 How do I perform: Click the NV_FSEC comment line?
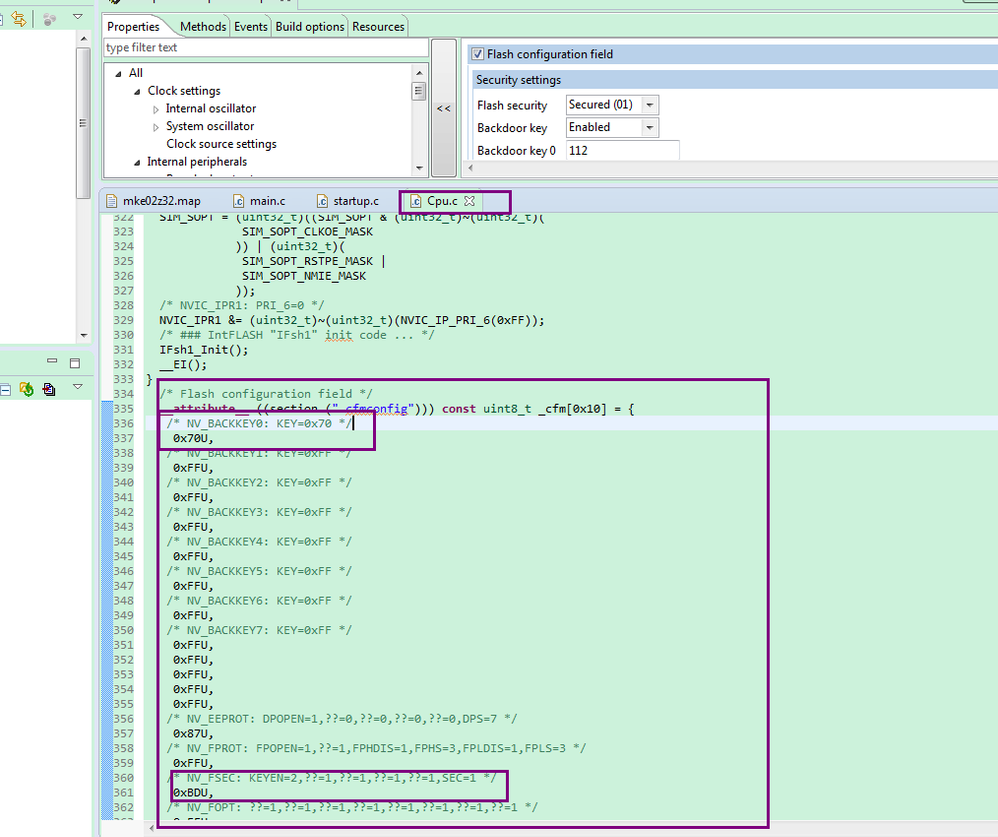point(332,778)
